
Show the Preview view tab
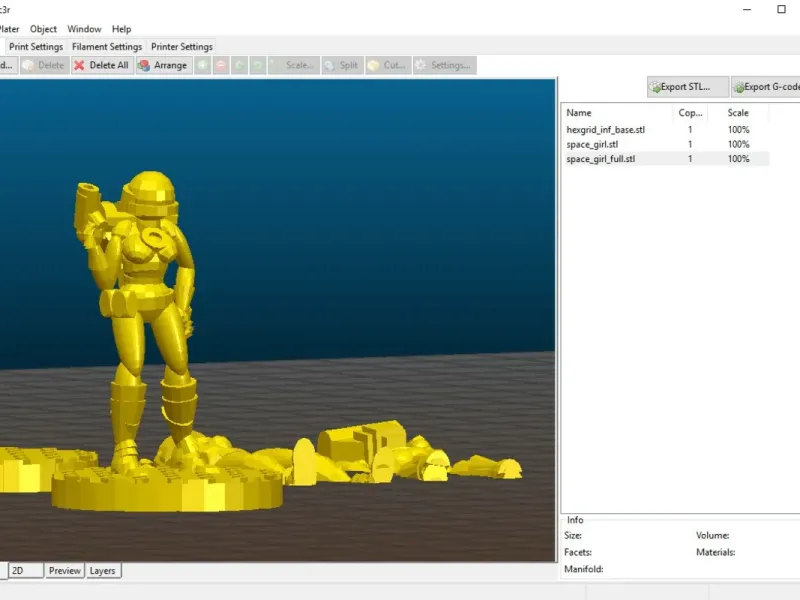pyautogui.click(x=65, y=571)
